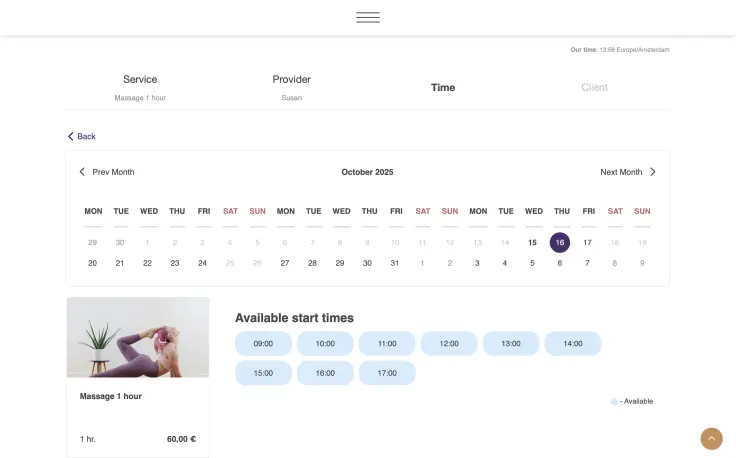This screenshot has width=736, height=458.
Task: Open the Service step tab
Action: pyautogui.click(x=140, y=80)
